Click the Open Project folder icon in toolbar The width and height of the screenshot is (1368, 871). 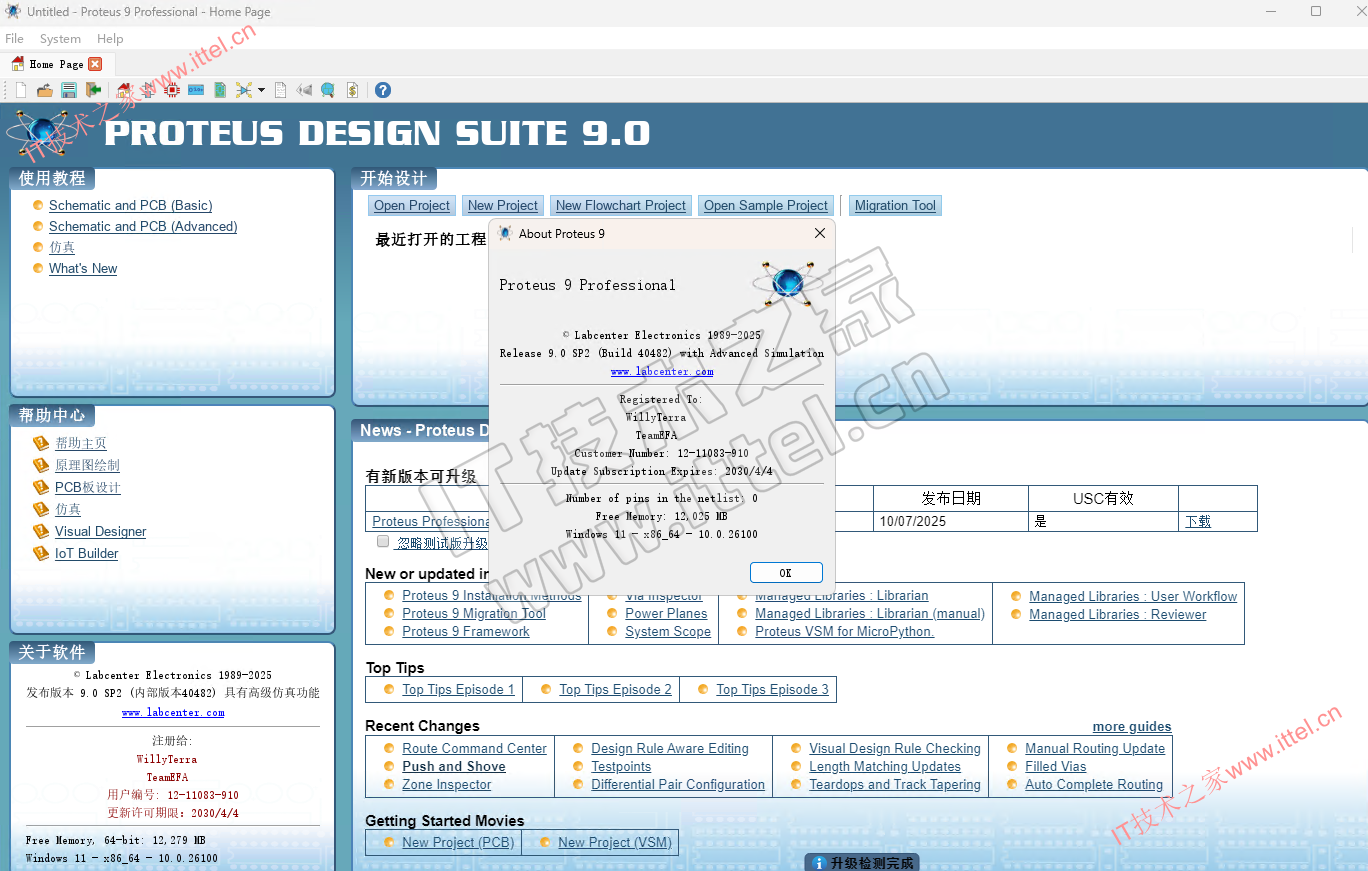point(45,90)
